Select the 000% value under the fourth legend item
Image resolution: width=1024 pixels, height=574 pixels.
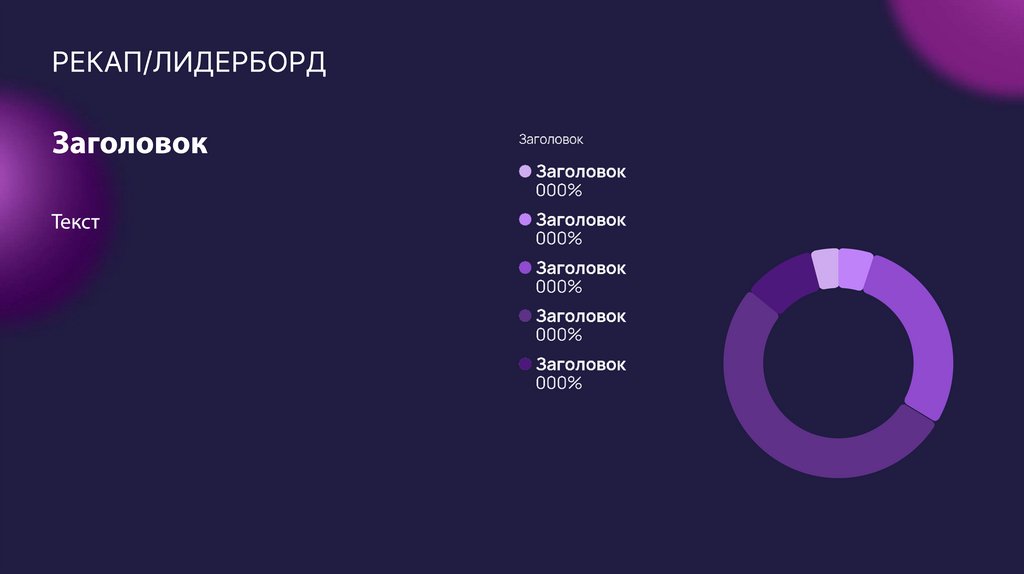559,335
